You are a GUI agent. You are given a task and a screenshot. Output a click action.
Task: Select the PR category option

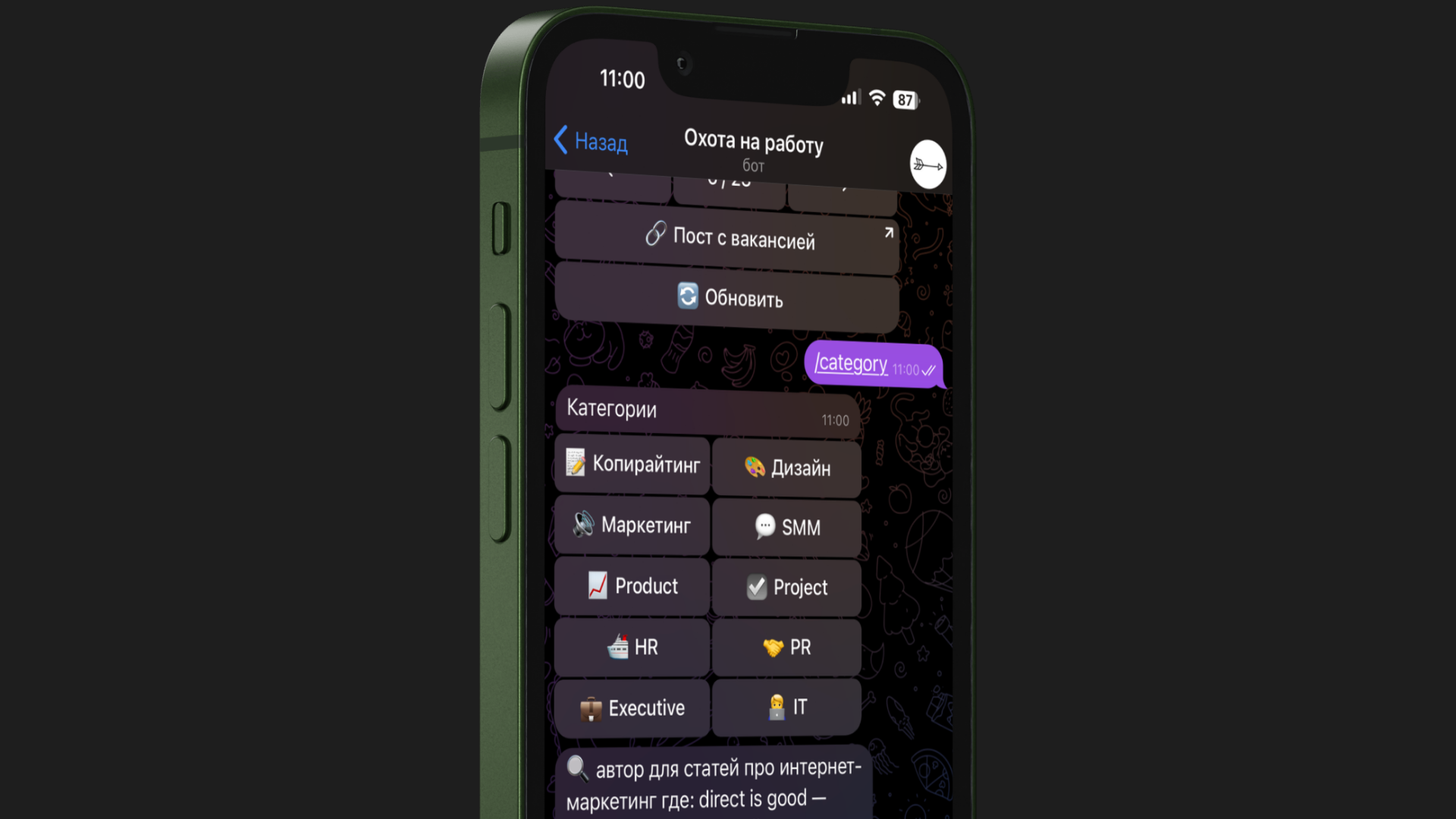tap(789, 645)
